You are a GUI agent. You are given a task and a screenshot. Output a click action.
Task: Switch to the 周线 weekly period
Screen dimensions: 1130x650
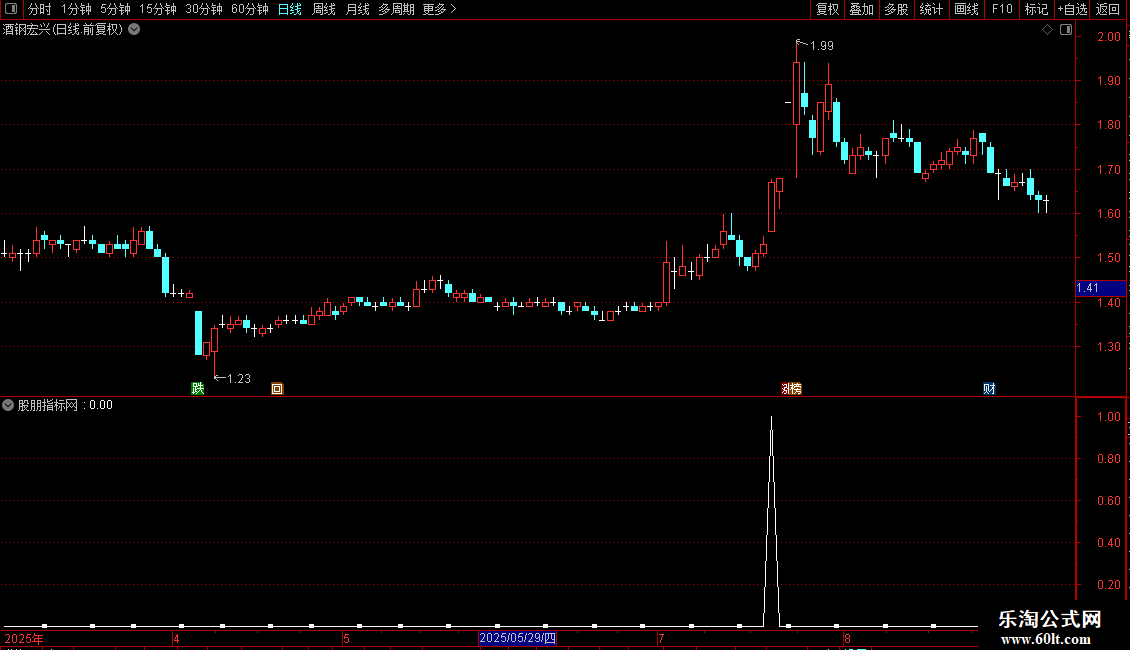click(324, 9)
